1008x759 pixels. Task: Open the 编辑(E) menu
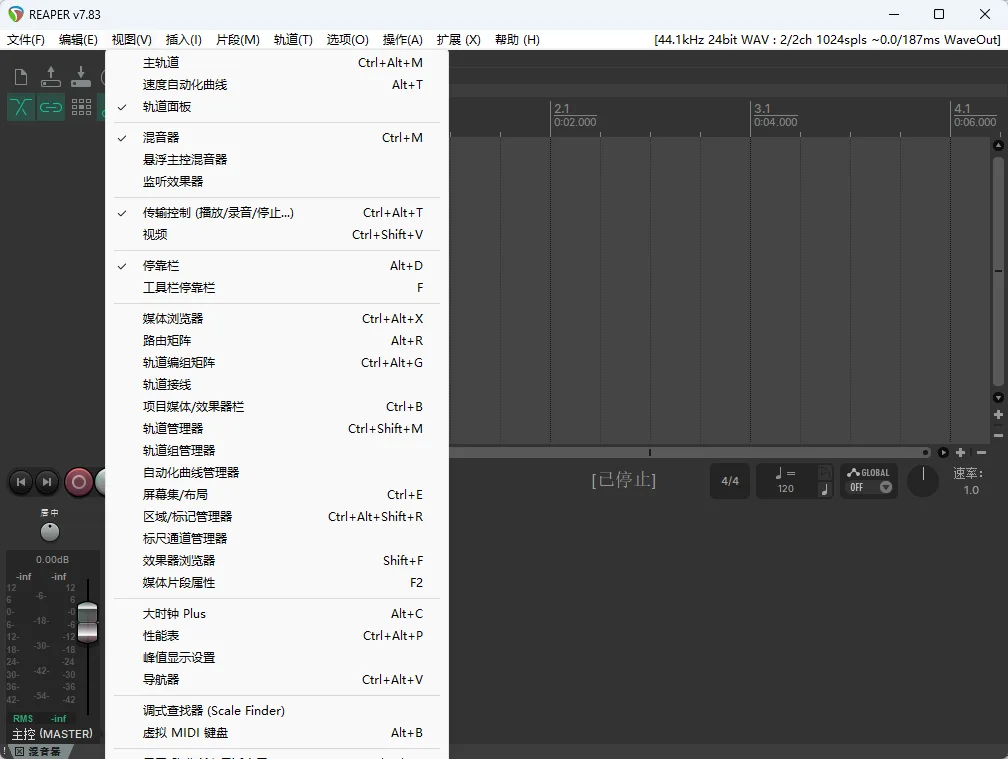point(78,40)
